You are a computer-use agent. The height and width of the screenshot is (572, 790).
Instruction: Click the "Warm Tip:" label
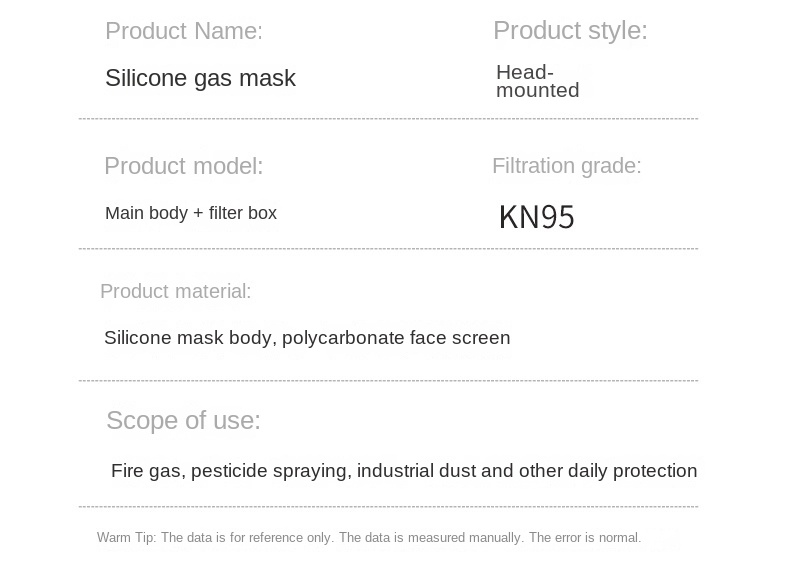(x=126, y=538)
